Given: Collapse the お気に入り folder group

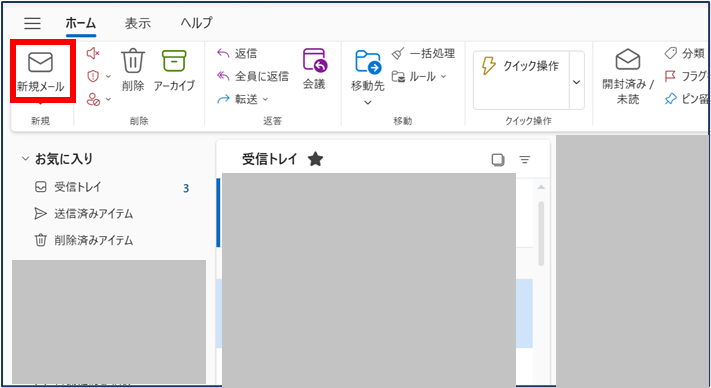Looking at the screenshot, I should coord(25,159).
